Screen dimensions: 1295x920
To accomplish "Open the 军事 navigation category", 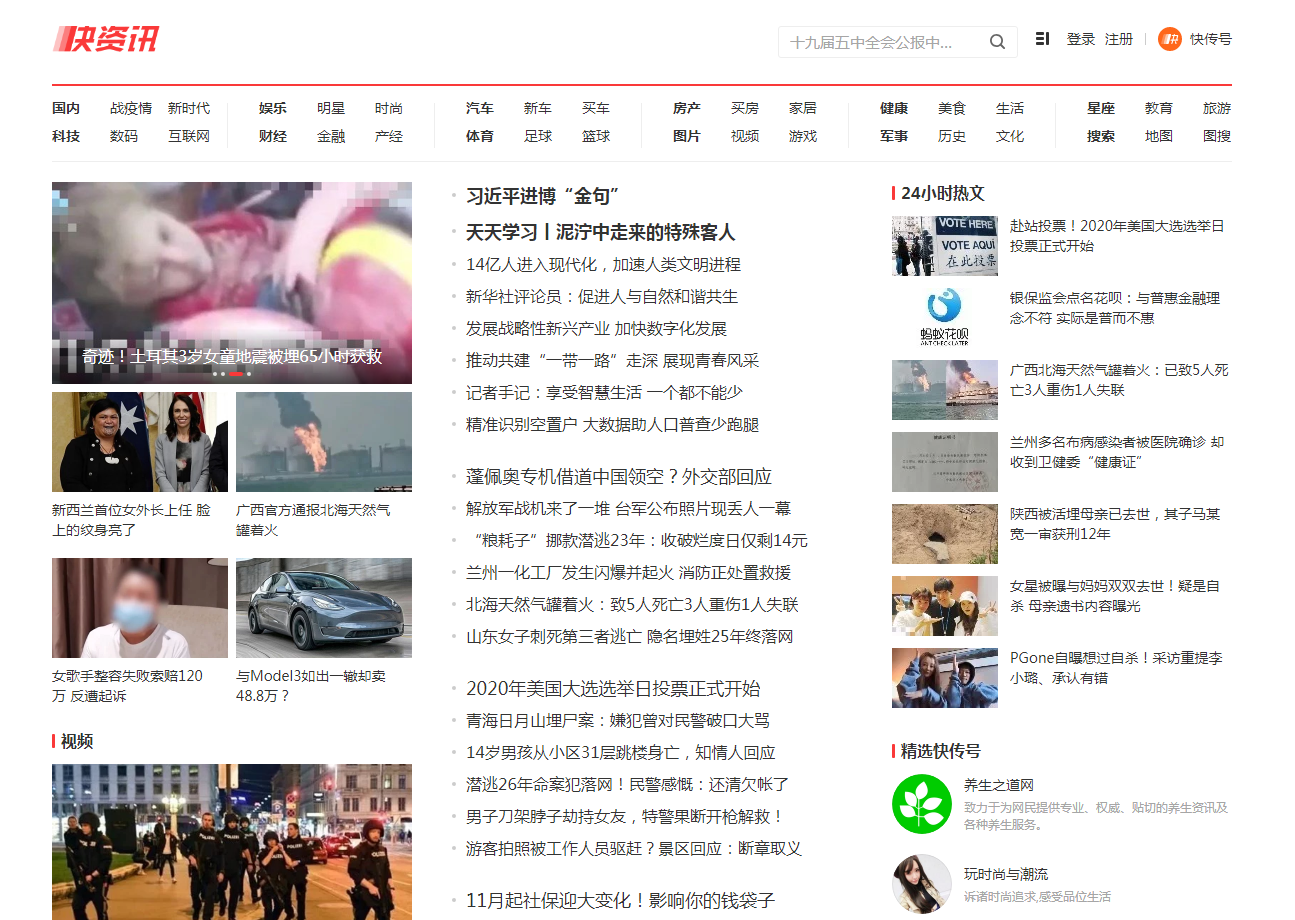I will [894, 136].
